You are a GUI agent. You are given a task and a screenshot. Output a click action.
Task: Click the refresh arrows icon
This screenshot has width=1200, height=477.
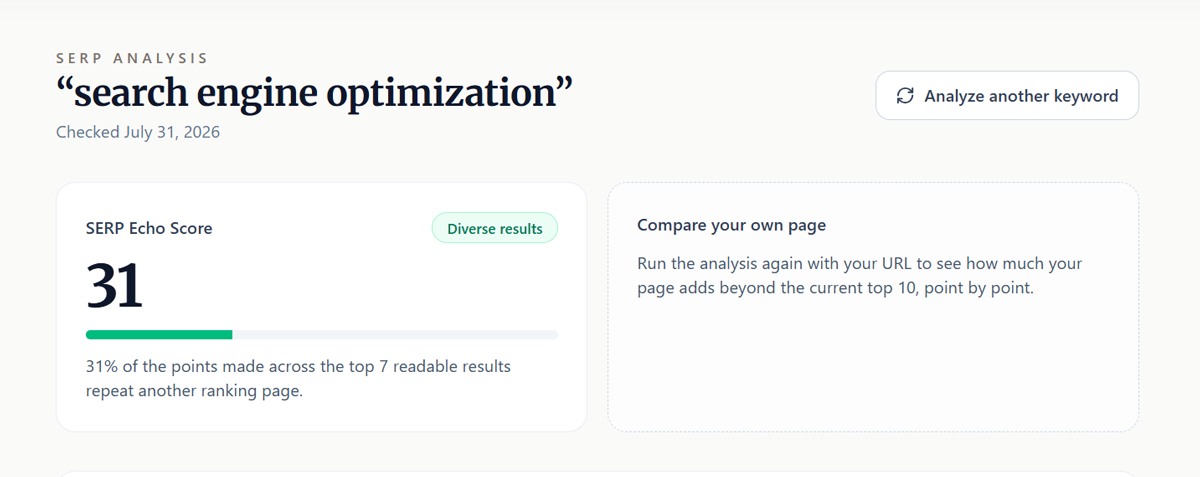pos(905,96)
